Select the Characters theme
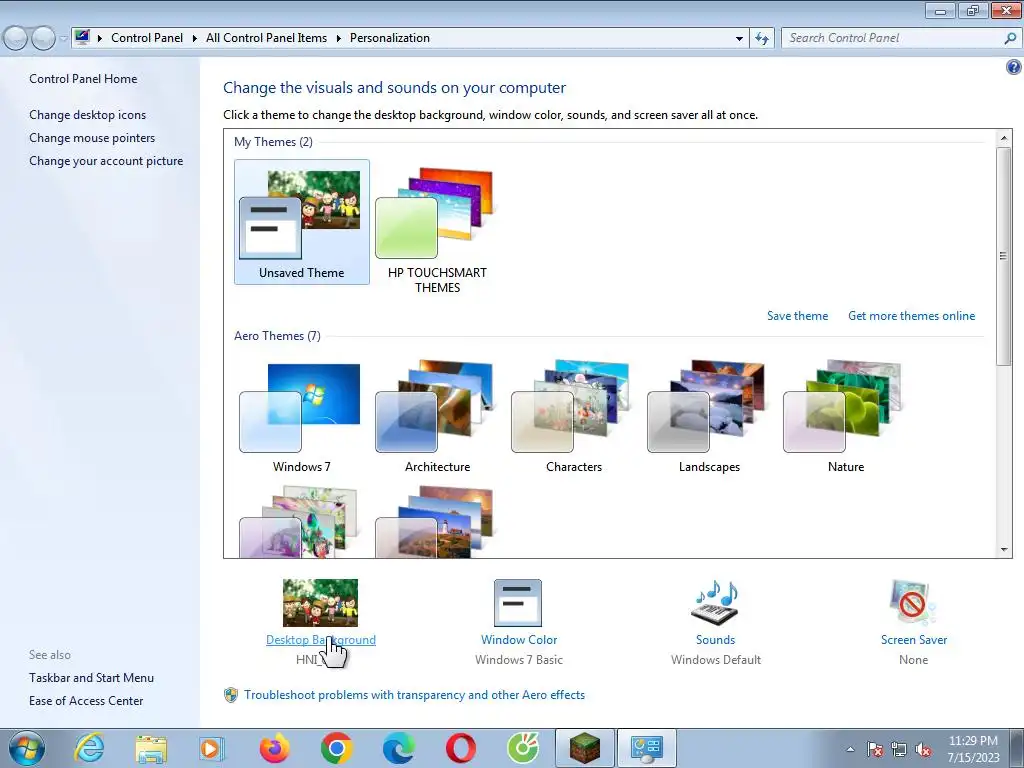 pyautogui.click(x=573, y=417)
